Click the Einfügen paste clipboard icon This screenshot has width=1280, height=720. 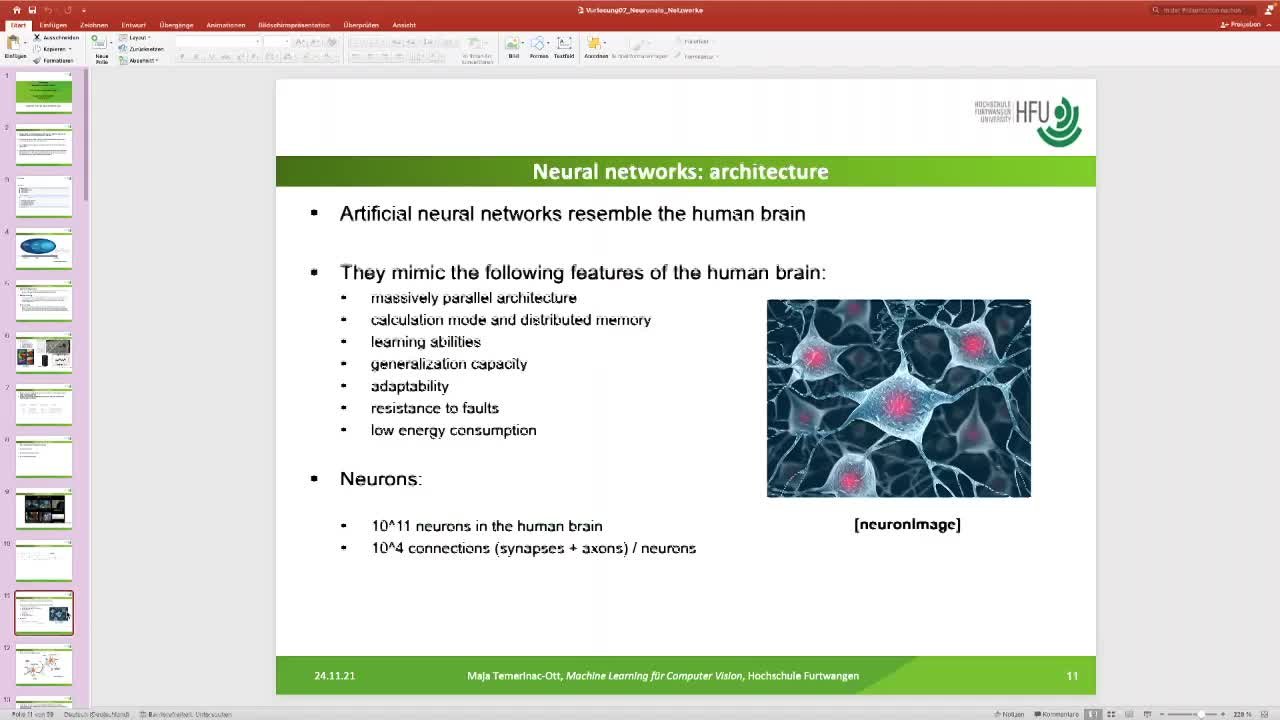point(14,42)
